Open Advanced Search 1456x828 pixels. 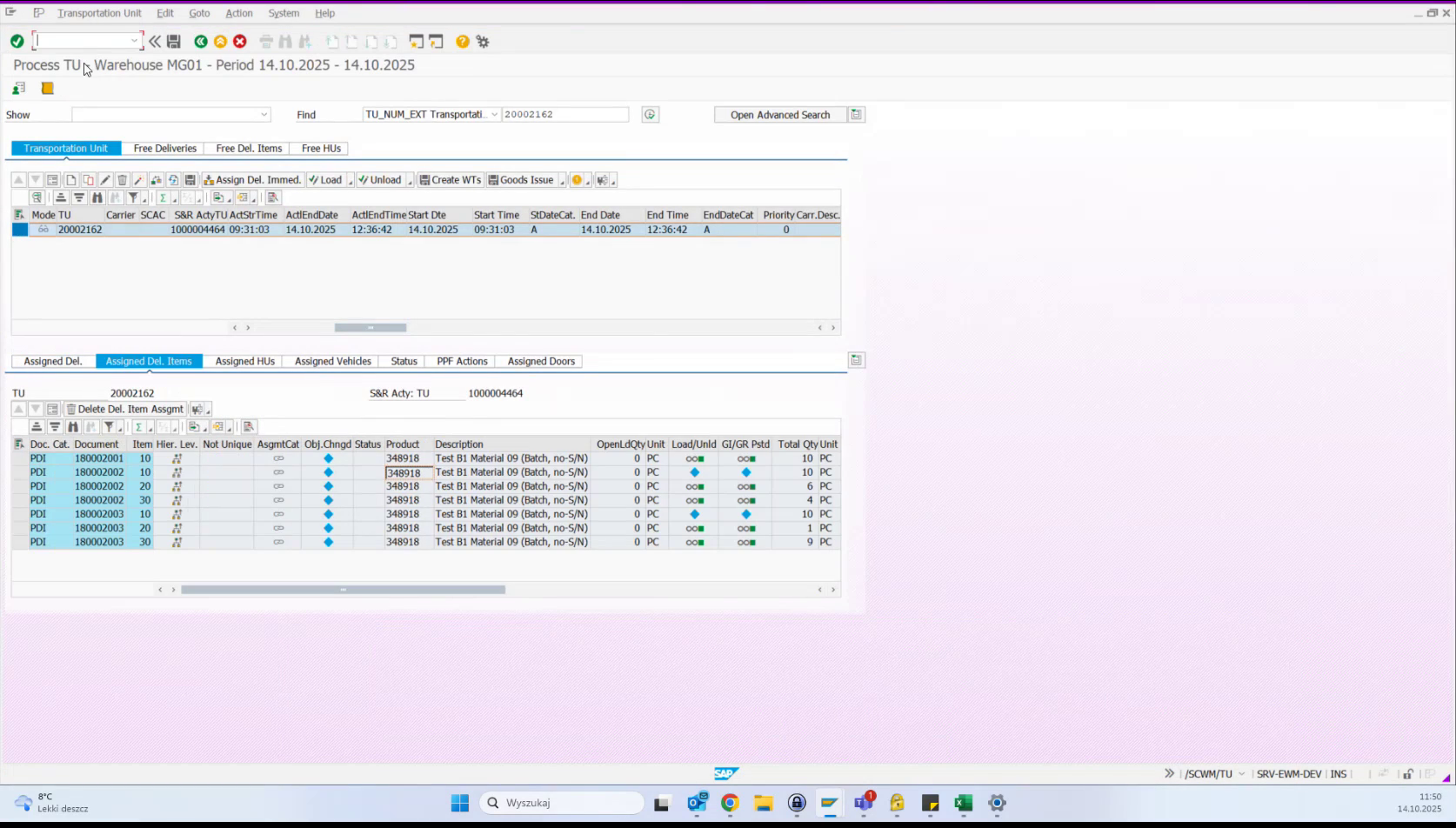point(778,114)
